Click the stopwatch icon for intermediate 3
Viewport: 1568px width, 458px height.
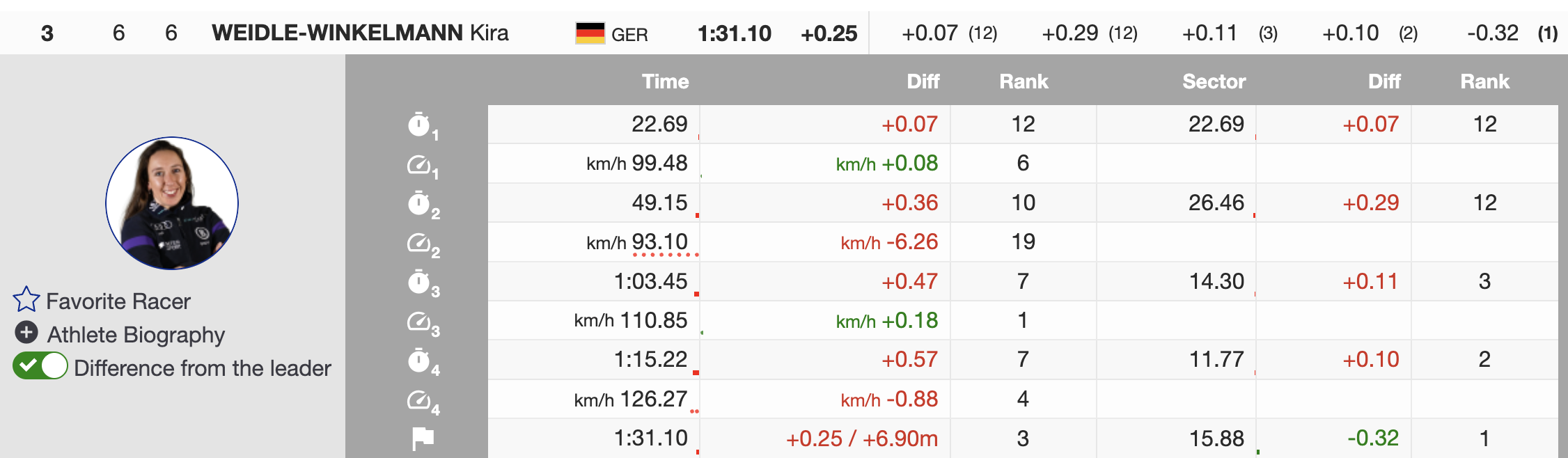tap(419, 282)
